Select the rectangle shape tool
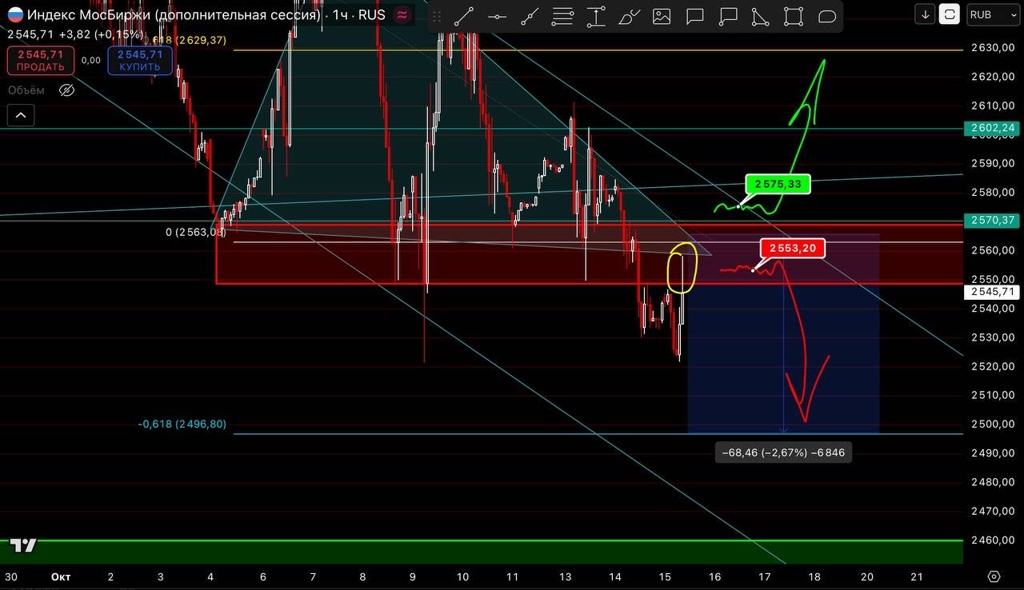The image size is (1024, 590). (x=794, y=16)
